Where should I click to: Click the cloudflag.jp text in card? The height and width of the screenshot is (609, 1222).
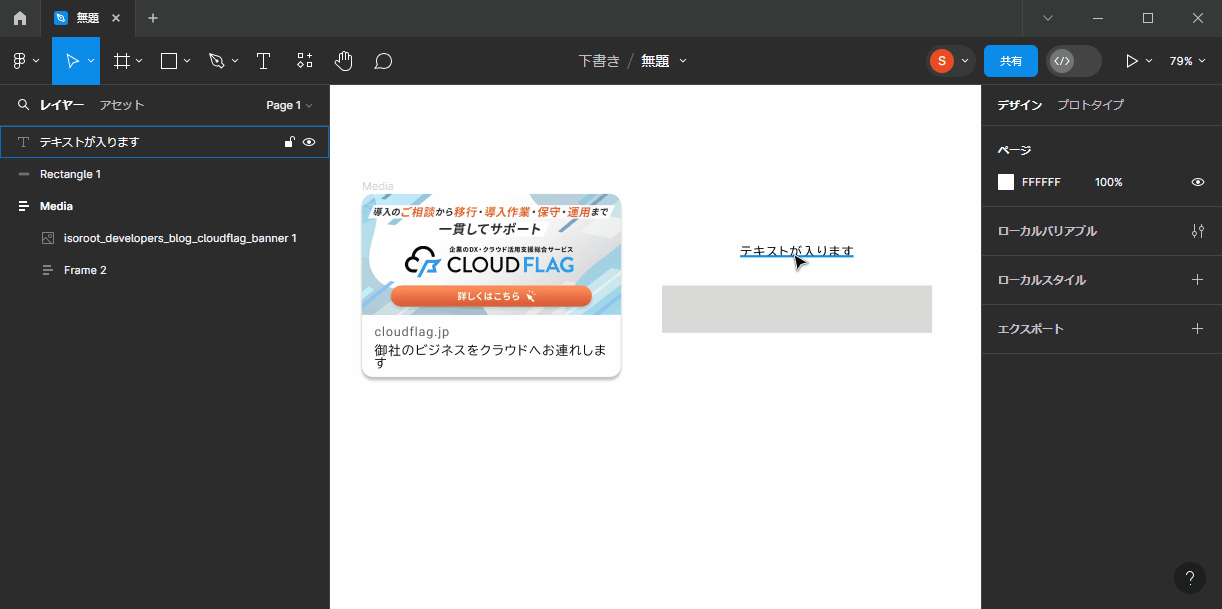pyautogui.click(x=412, y=331)
